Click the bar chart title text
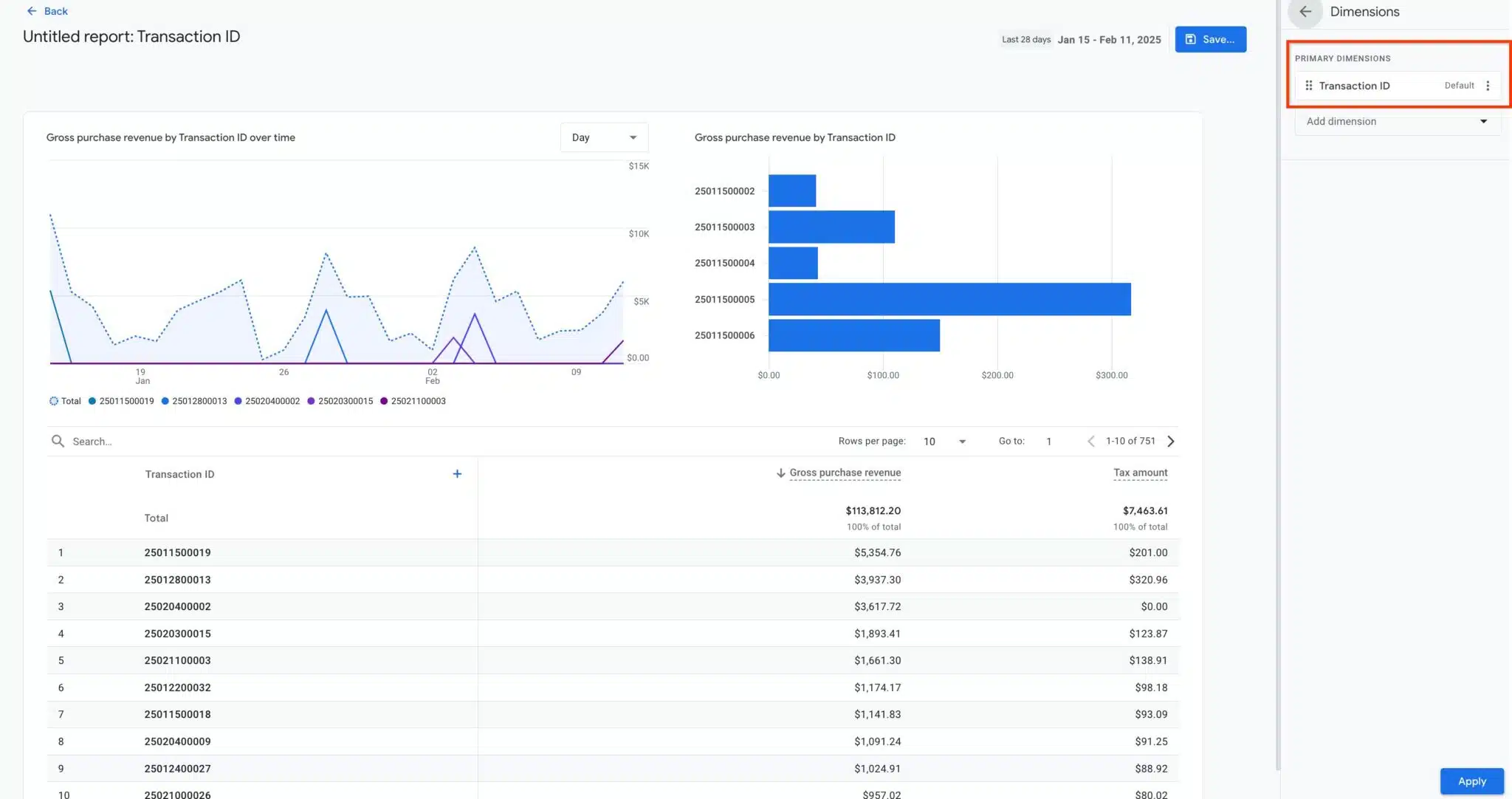Image resolution: width=1512 pixels, height=799 pixels. (794, 137)
